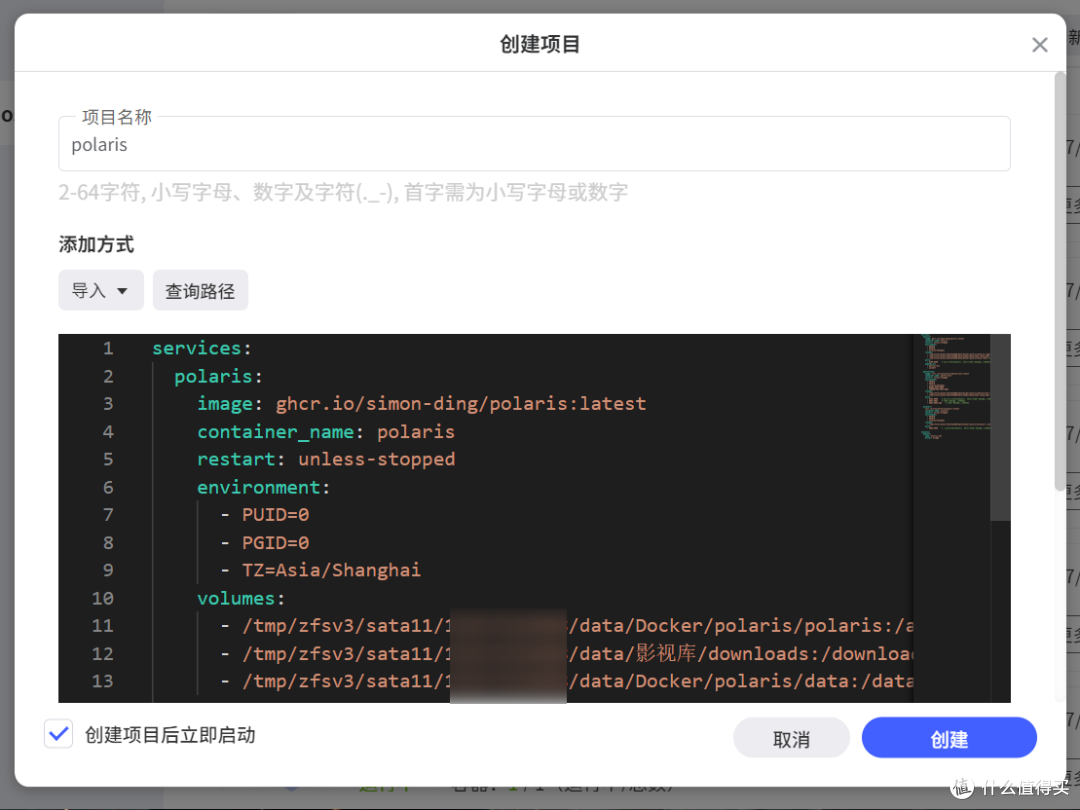
Task: Click the 添加方式 label
Action: click(96, 245)
